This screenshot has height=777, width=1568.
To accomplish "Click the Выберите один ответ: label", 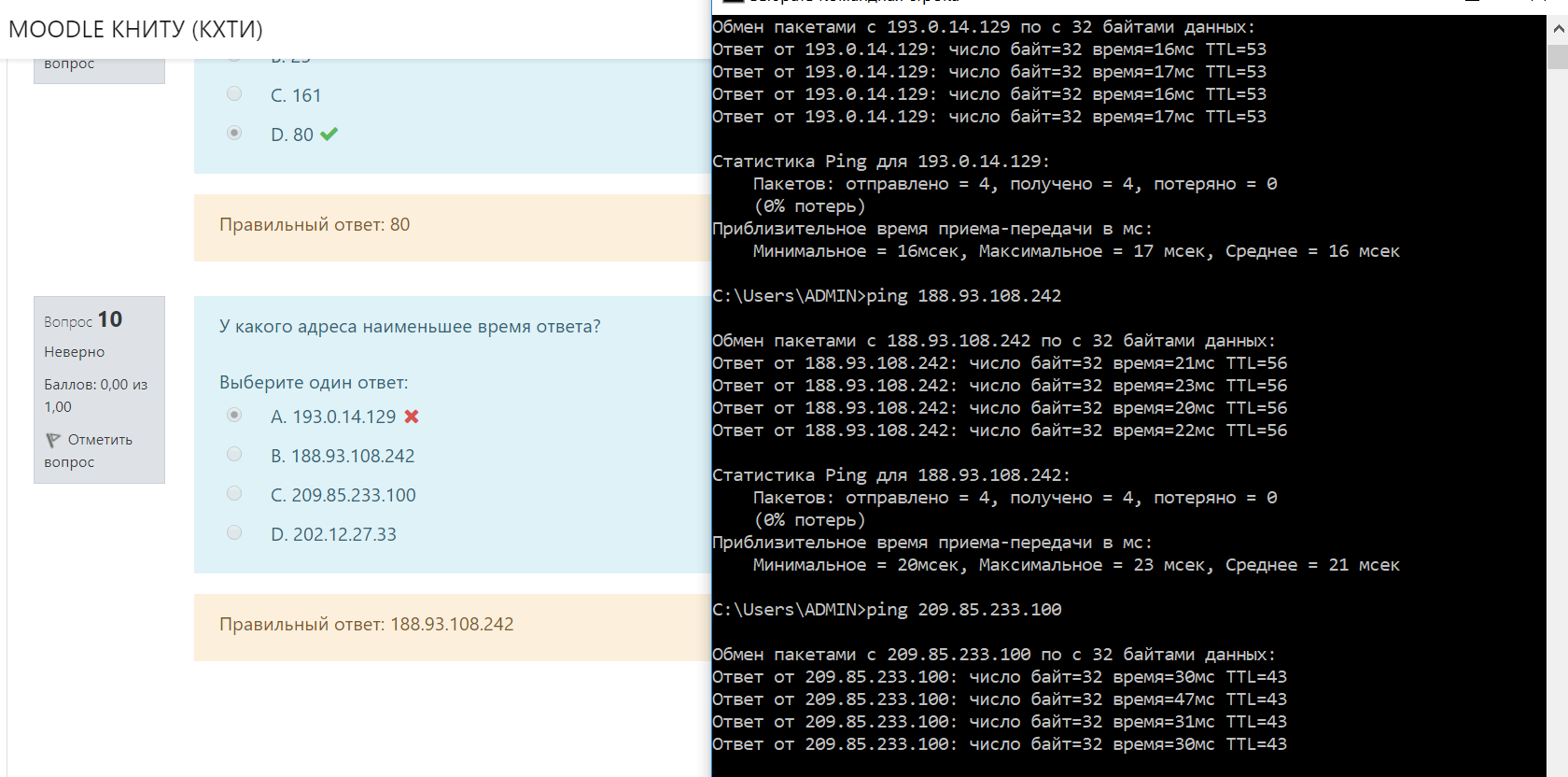I will (314, 382).
